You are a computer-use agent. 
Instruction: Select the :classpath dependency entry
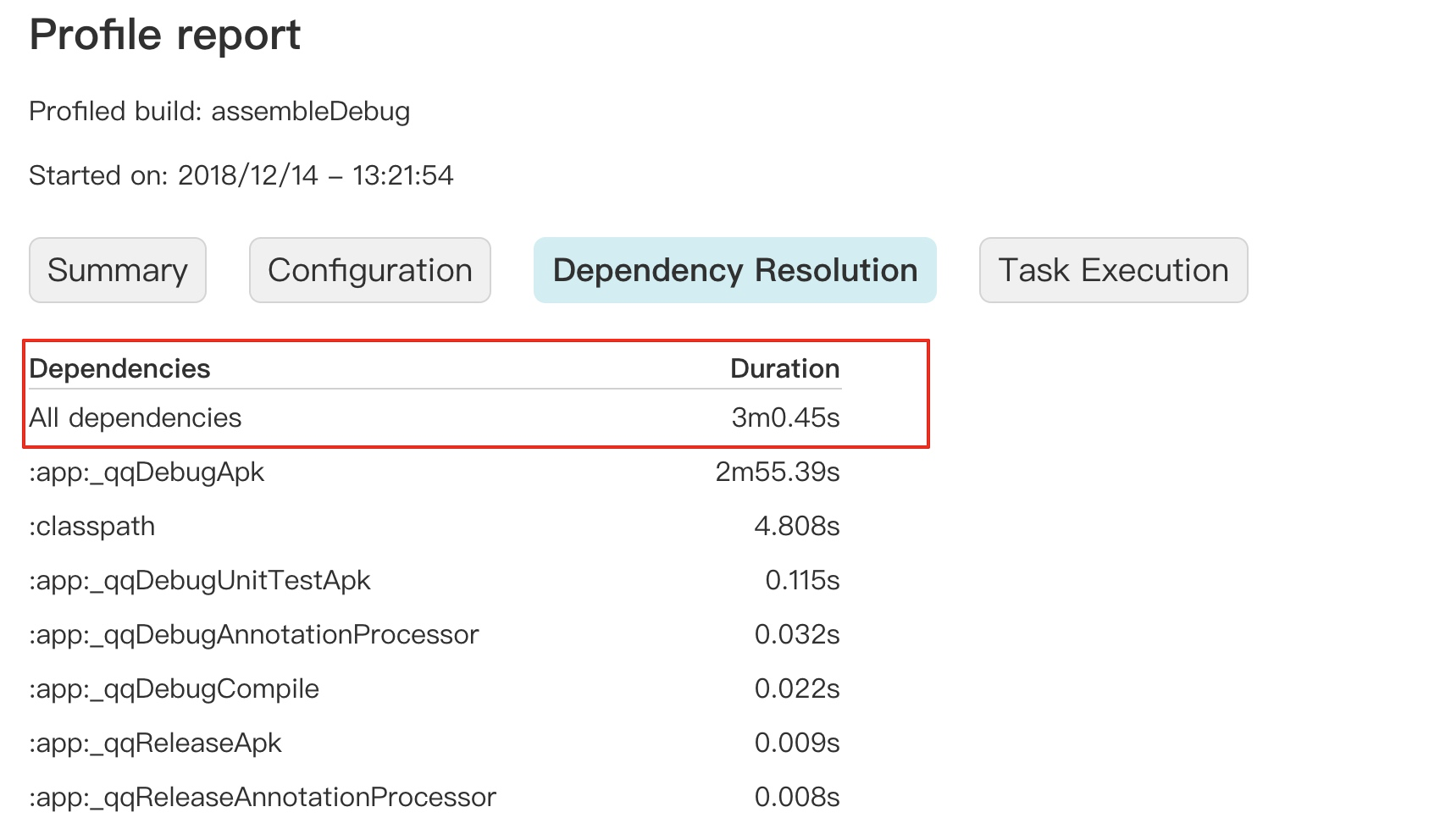92,526
